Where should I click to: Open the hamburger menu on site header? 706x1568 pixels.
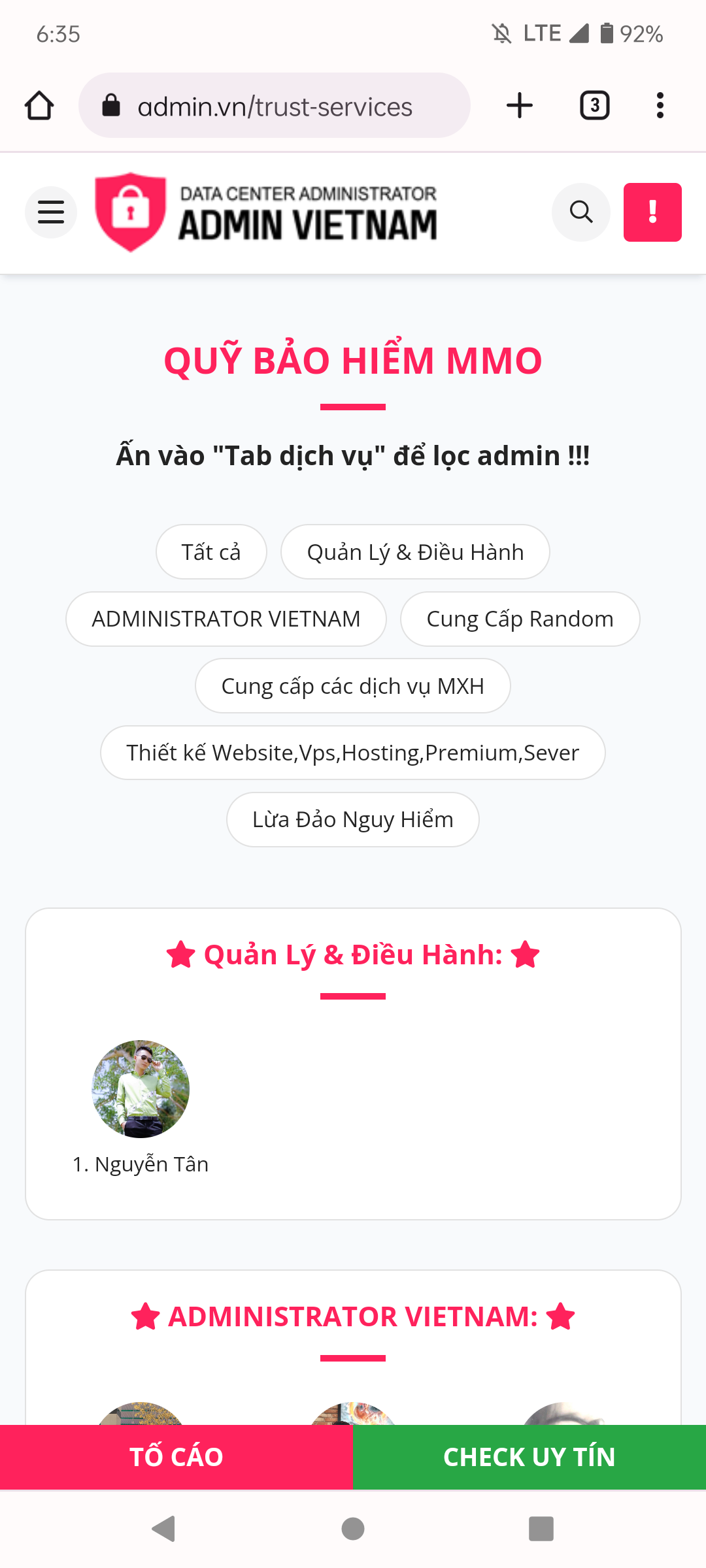(x=51, y=212)
